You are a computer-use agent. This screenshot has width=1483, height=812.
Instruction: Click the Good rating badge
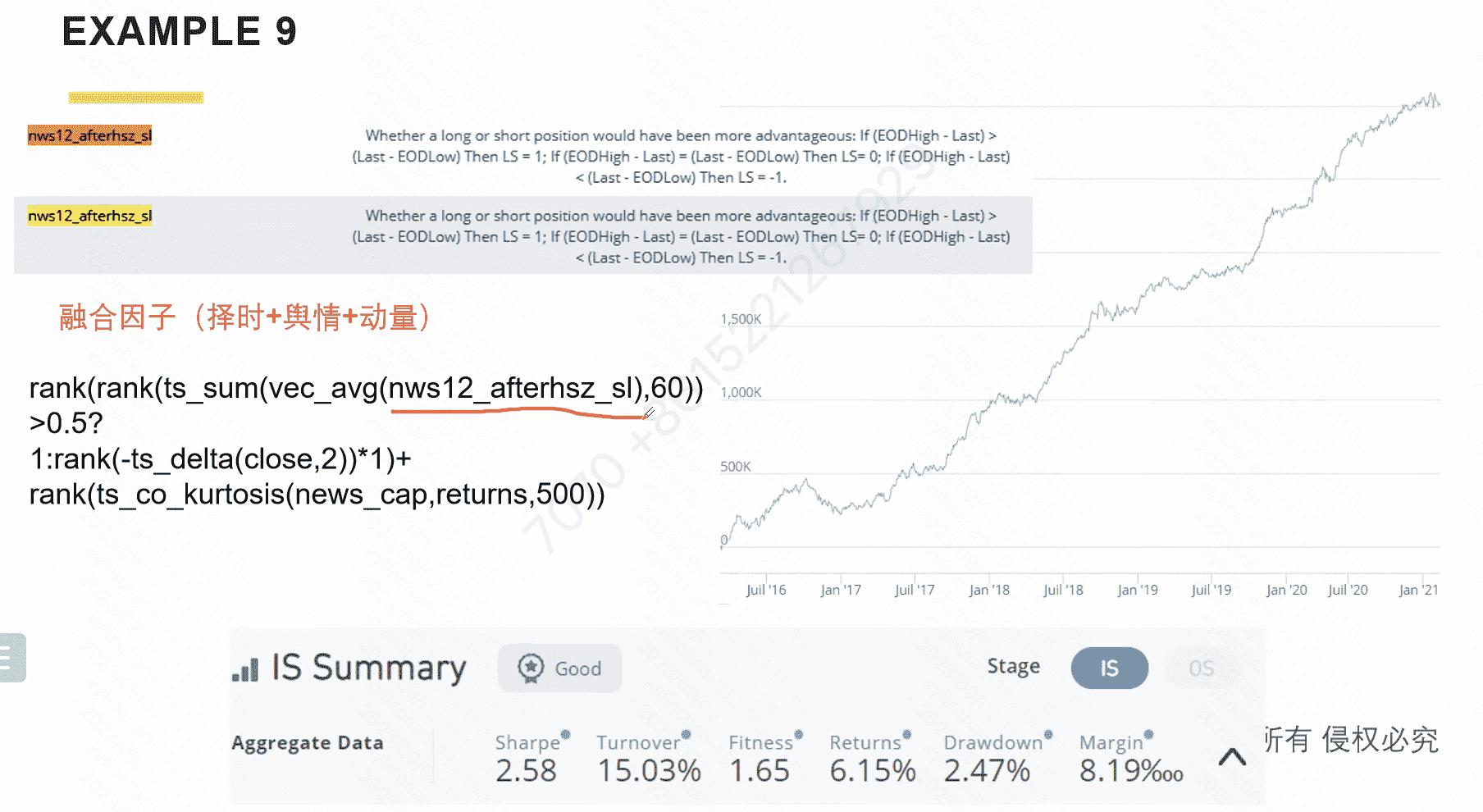559,668
